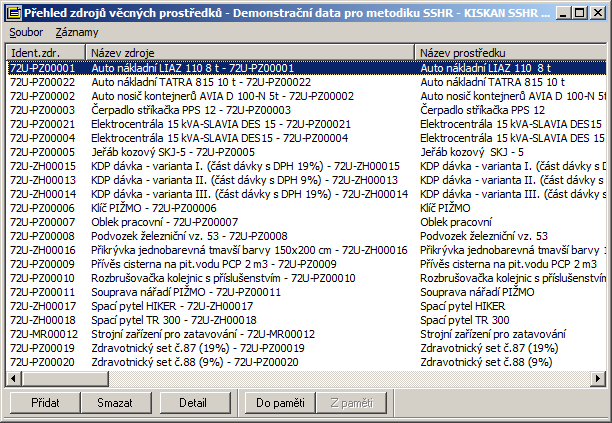Select row 72U-MR00012

click(x=306, y=334)
